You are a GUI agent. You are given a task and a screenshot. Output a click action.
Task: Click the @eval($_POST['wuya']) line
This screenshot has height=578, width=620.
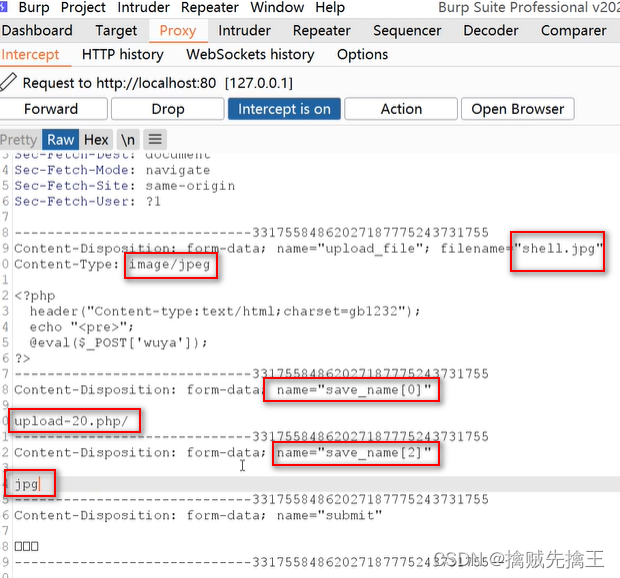(119, 343)
